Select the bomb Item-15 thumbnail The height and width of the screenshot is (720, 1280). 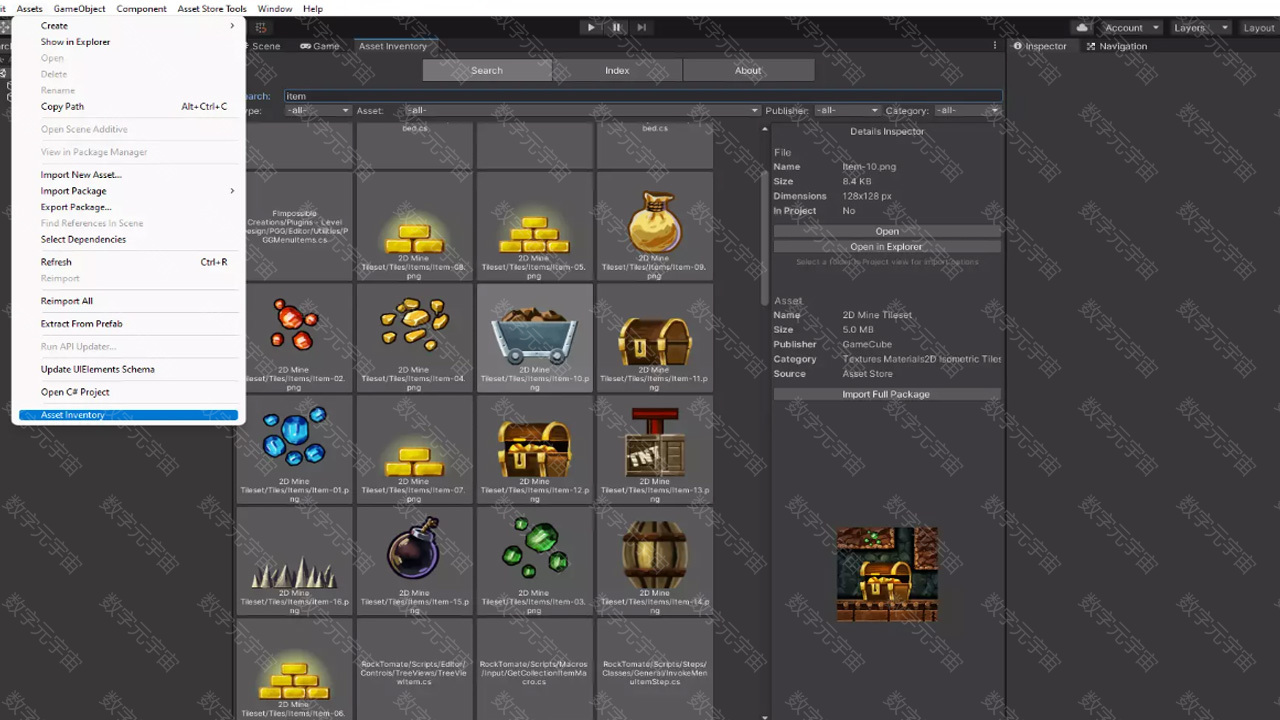coord(414,560)
